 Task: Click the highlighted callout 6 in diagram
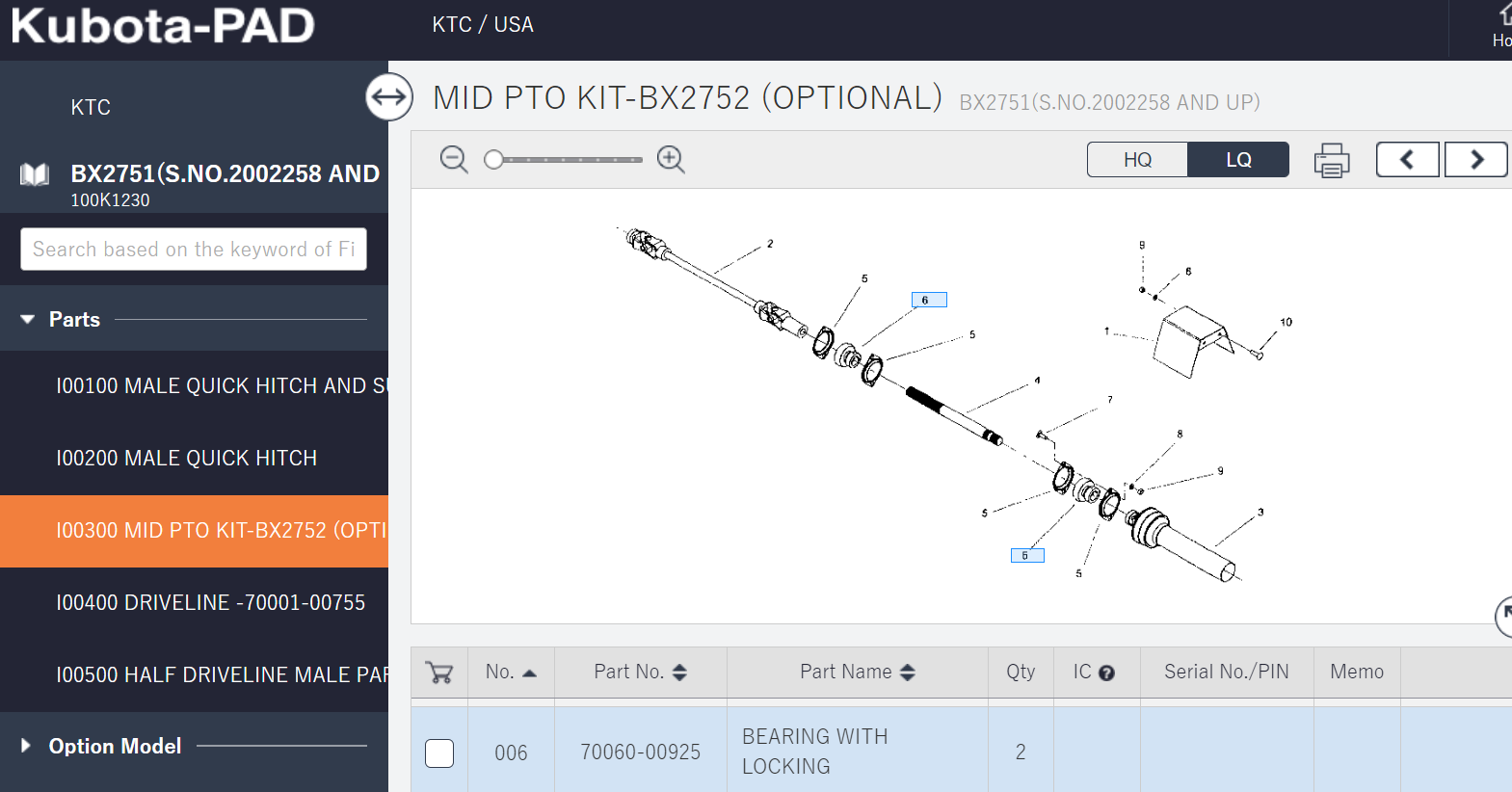point(929,300)
